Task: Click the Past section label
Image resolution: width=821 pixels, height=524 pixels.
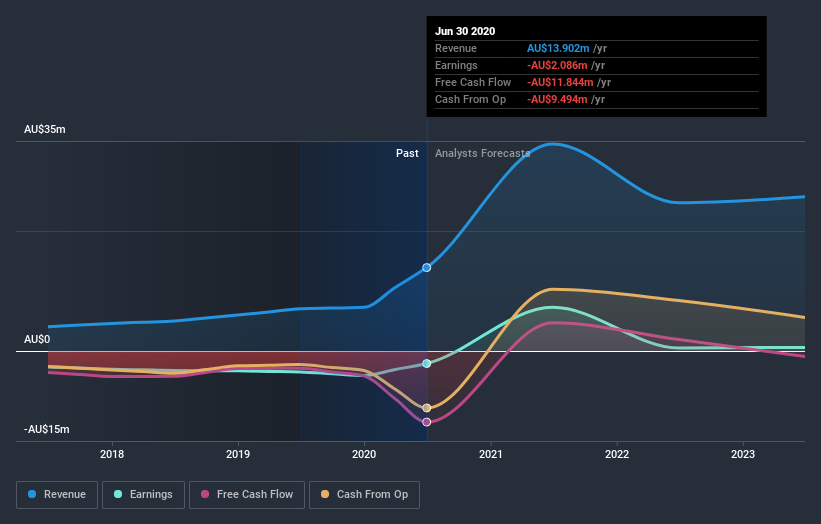Action: click(x=407, y=153)
